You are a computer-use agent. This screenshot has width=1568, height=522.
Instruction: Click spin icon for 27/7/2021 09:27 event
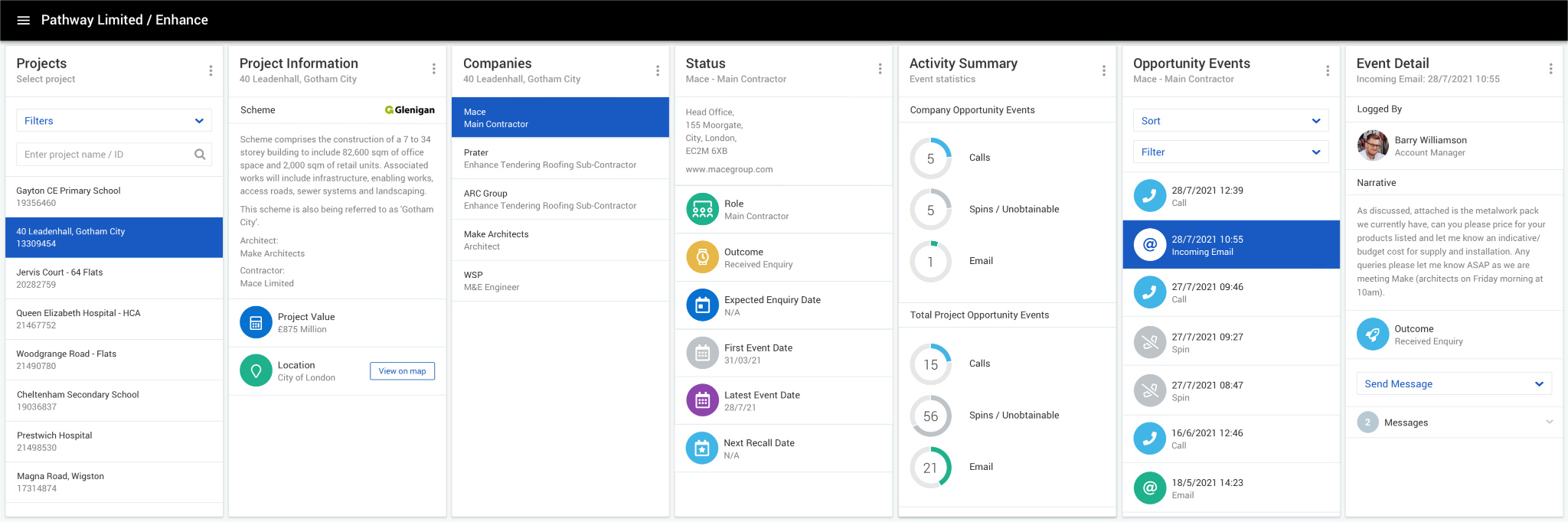(x=1149, y=342)
